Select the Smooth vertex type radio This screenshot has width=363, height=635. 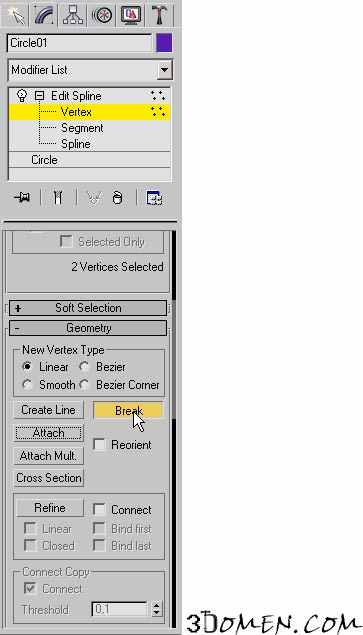click(28, 385)
